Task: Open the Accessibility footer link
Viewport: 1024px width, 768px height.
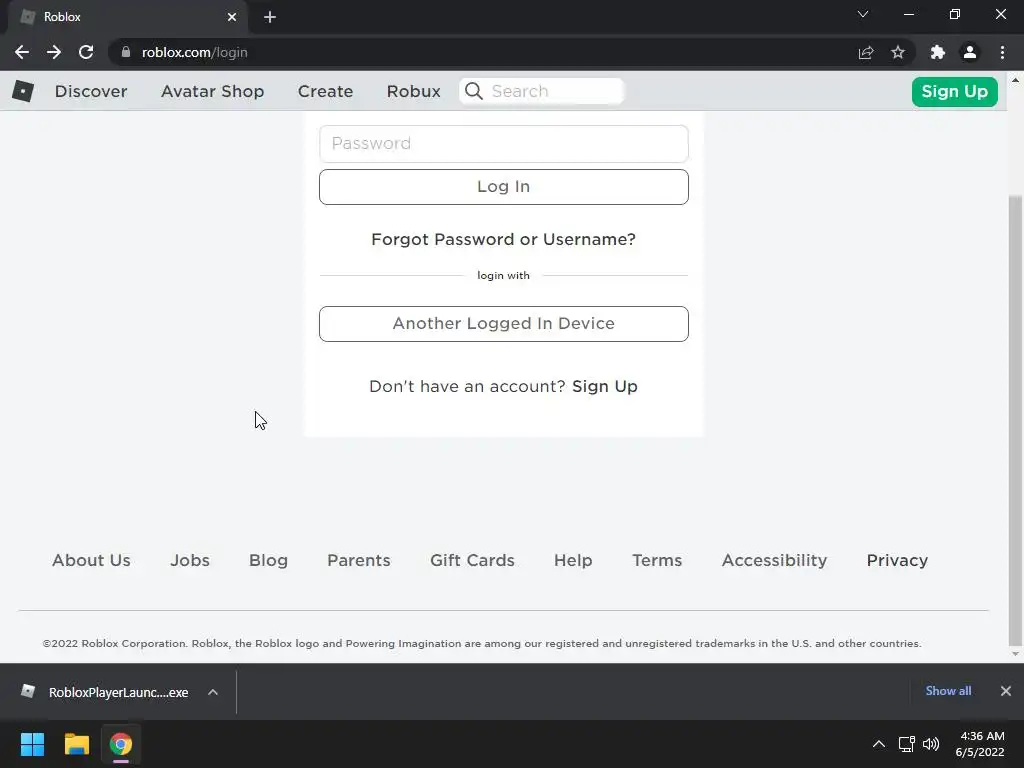Action: (775, 560)
